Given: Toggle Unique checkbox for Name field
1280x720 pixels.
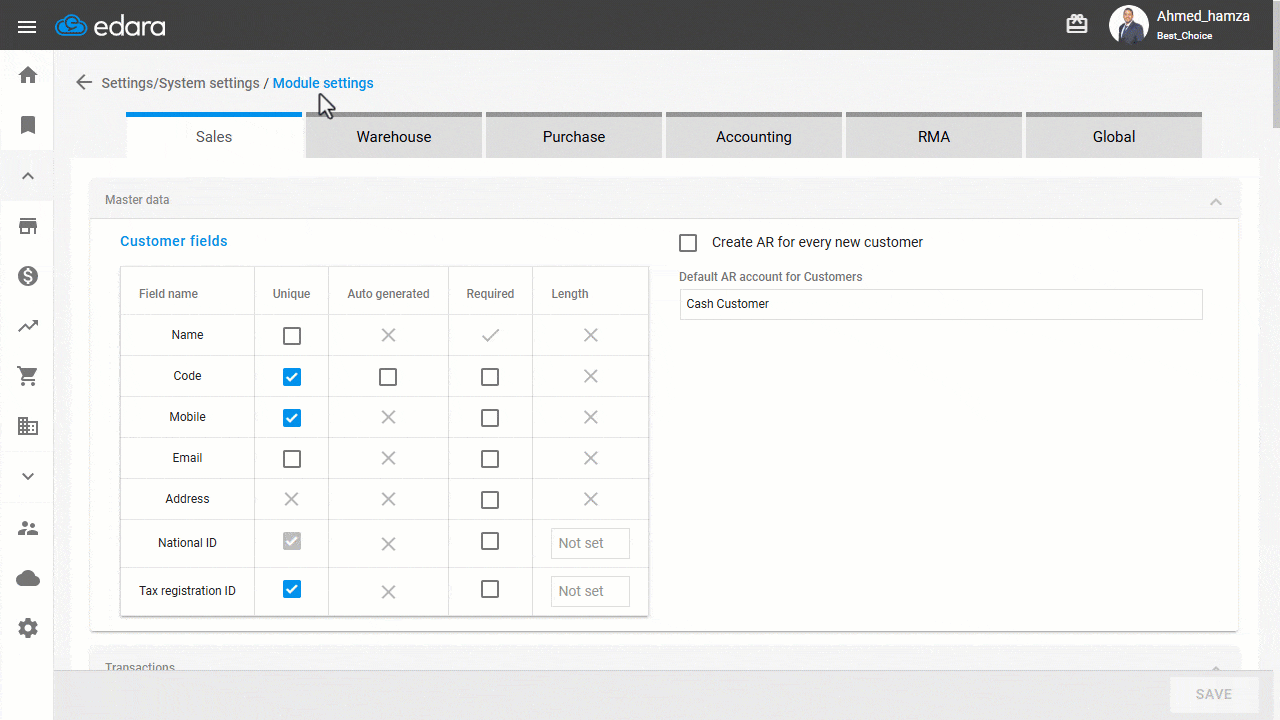Looking at the screenshot, I should [x=292, y=336].
